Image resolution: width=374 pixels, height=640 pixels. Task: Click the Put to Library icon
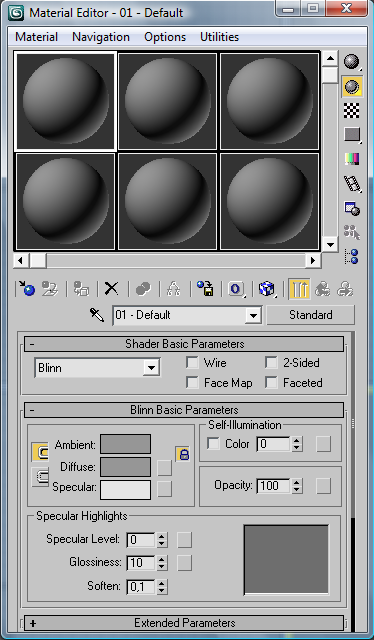coord(205,289)
